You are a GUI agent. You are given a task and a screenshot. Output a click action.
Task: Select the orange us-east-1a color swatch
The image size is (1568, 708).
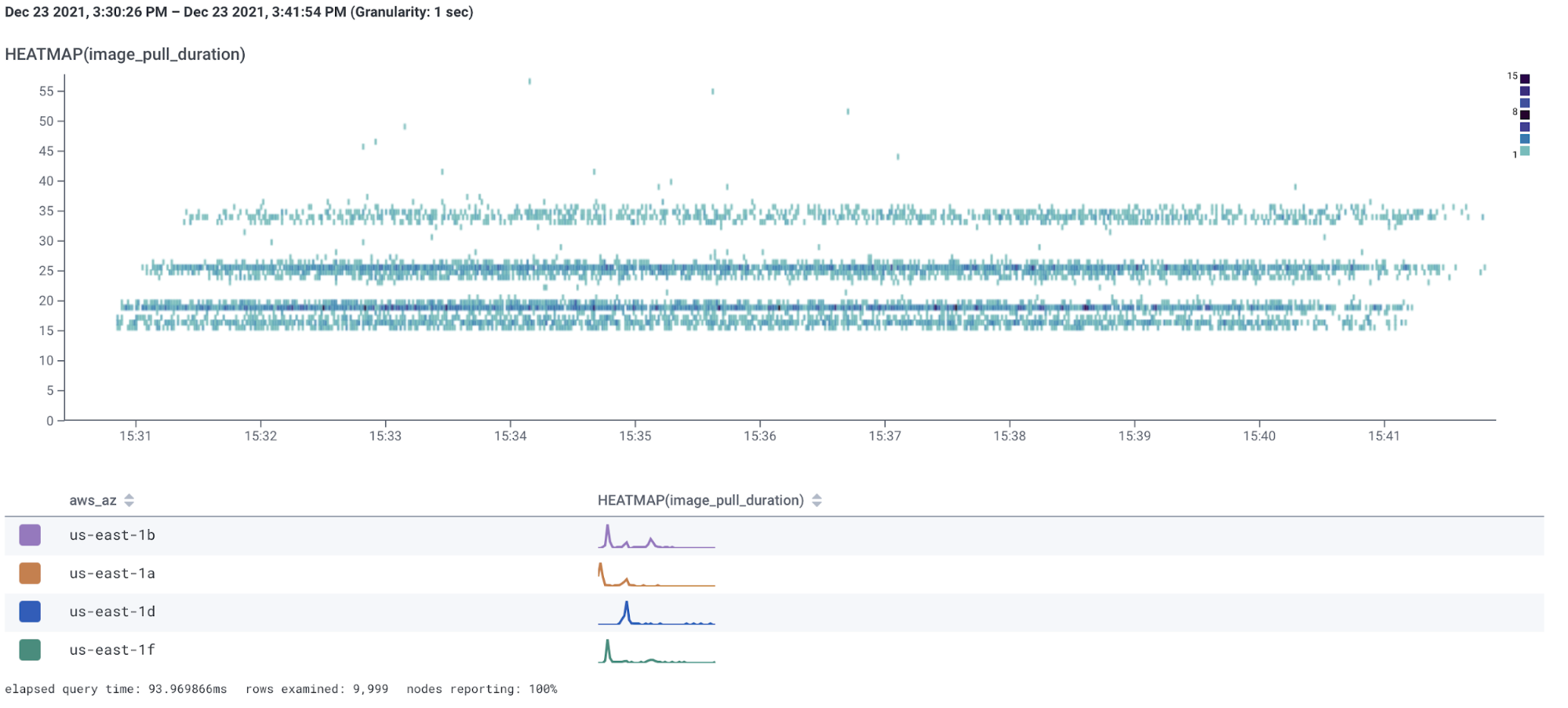pyautogui.click(x=30, y=574)
